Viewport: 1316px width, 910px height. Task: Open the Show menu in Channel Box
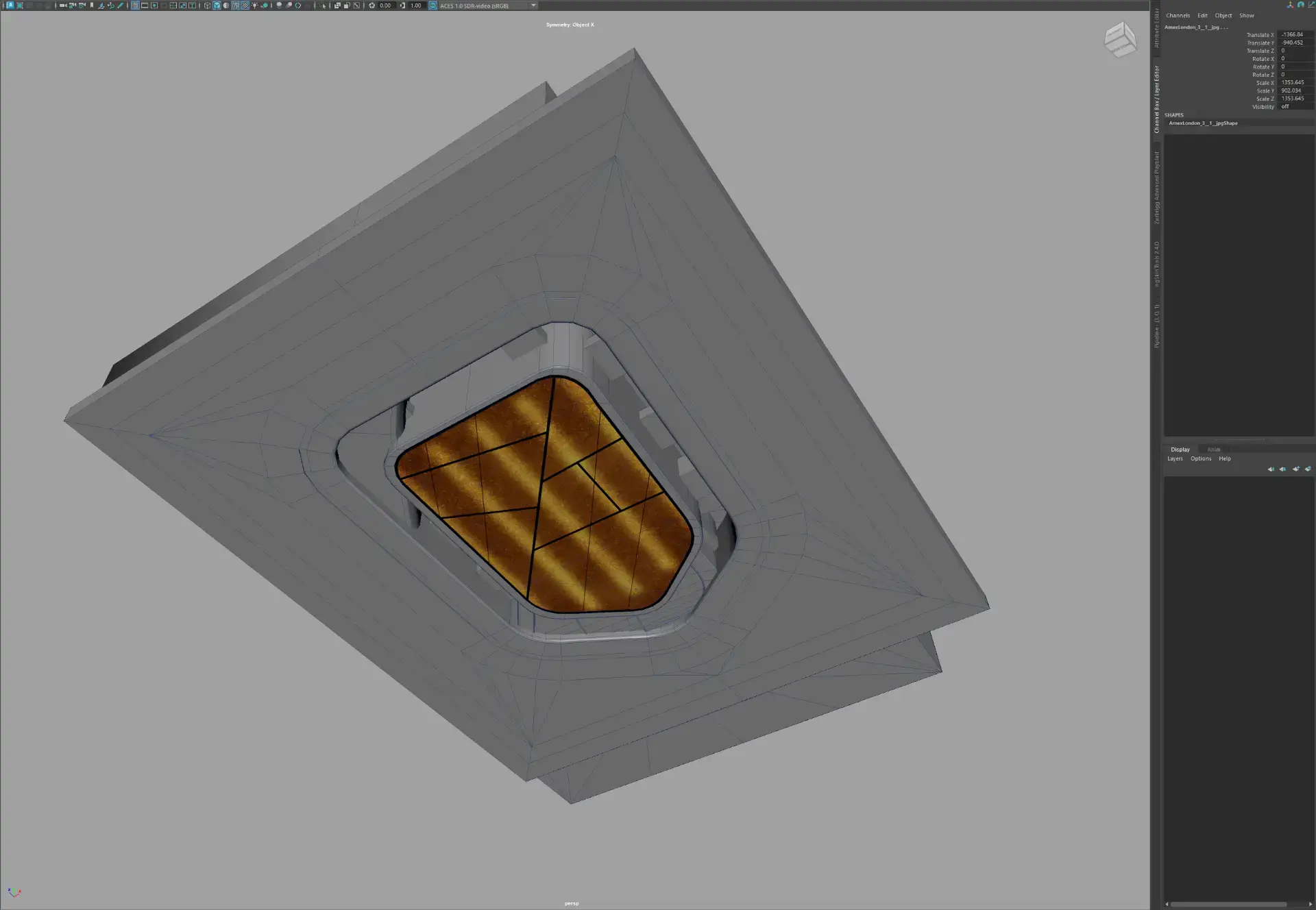tap(1246, 16)
